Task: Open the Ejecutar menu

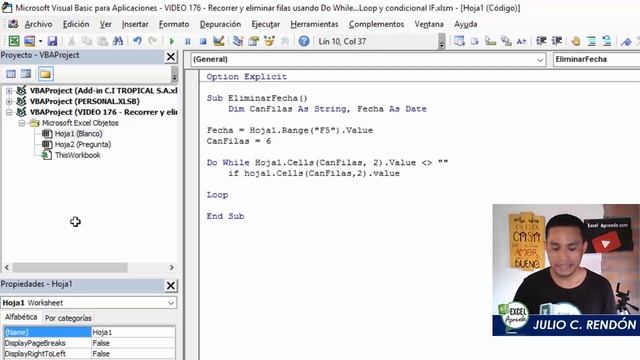Action: click(266, 24)
